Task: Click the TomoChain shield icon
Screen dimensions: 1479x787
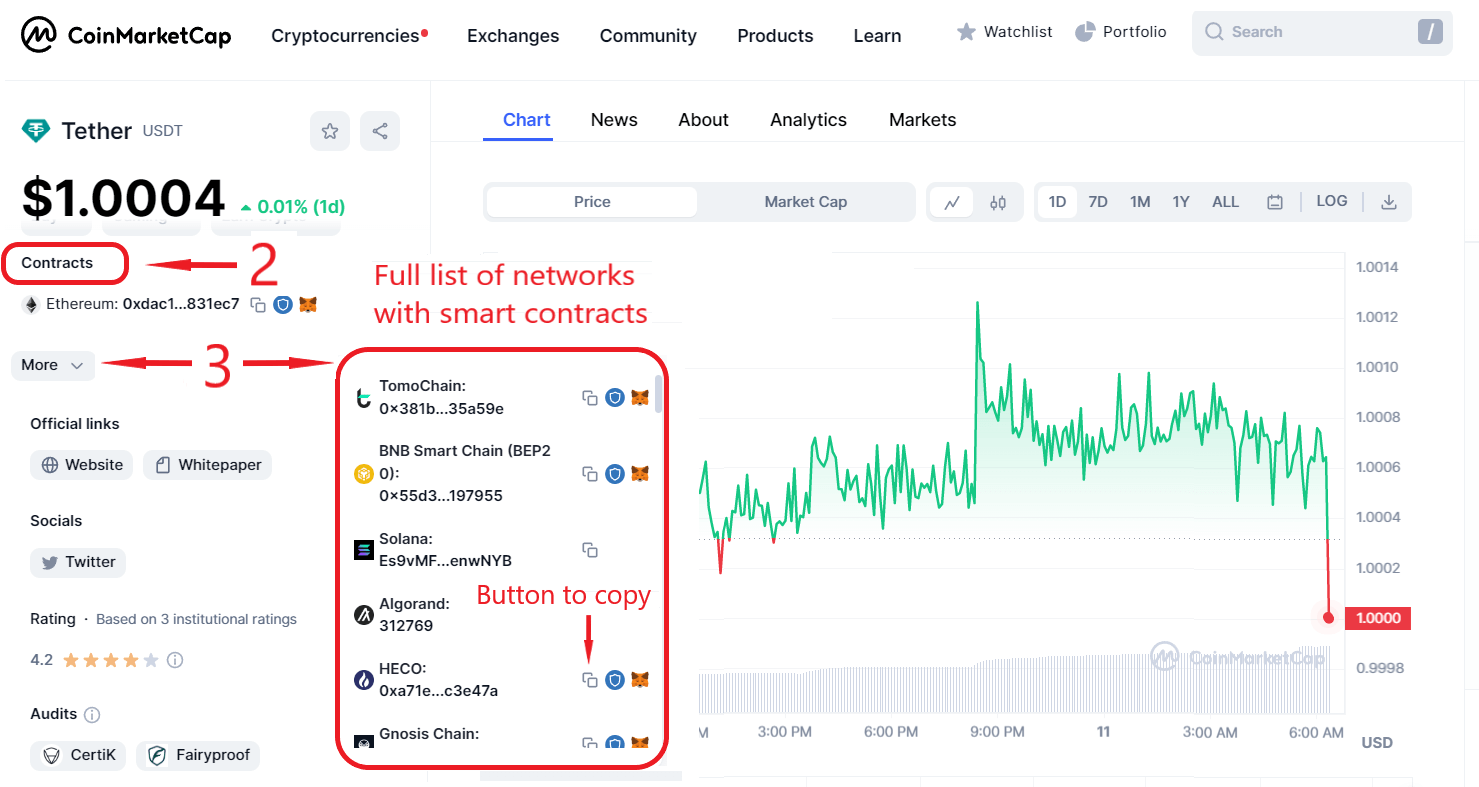Action: pos(615,398)
